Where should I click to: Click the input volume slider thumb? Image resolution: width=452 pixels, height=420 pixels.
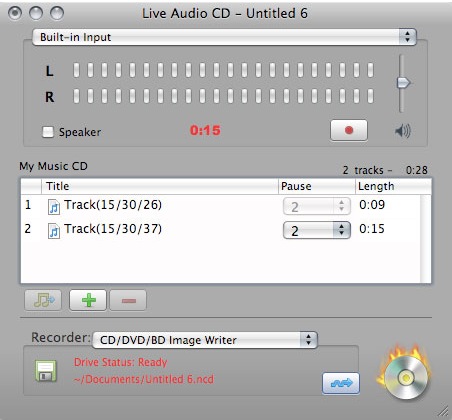click(403, 83)
